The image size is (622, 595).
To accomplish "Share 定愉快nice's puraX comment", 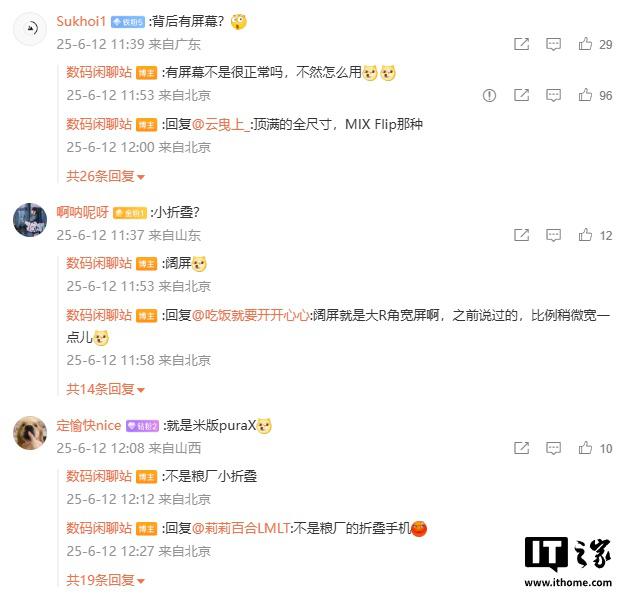I will (x=521, y=448).
